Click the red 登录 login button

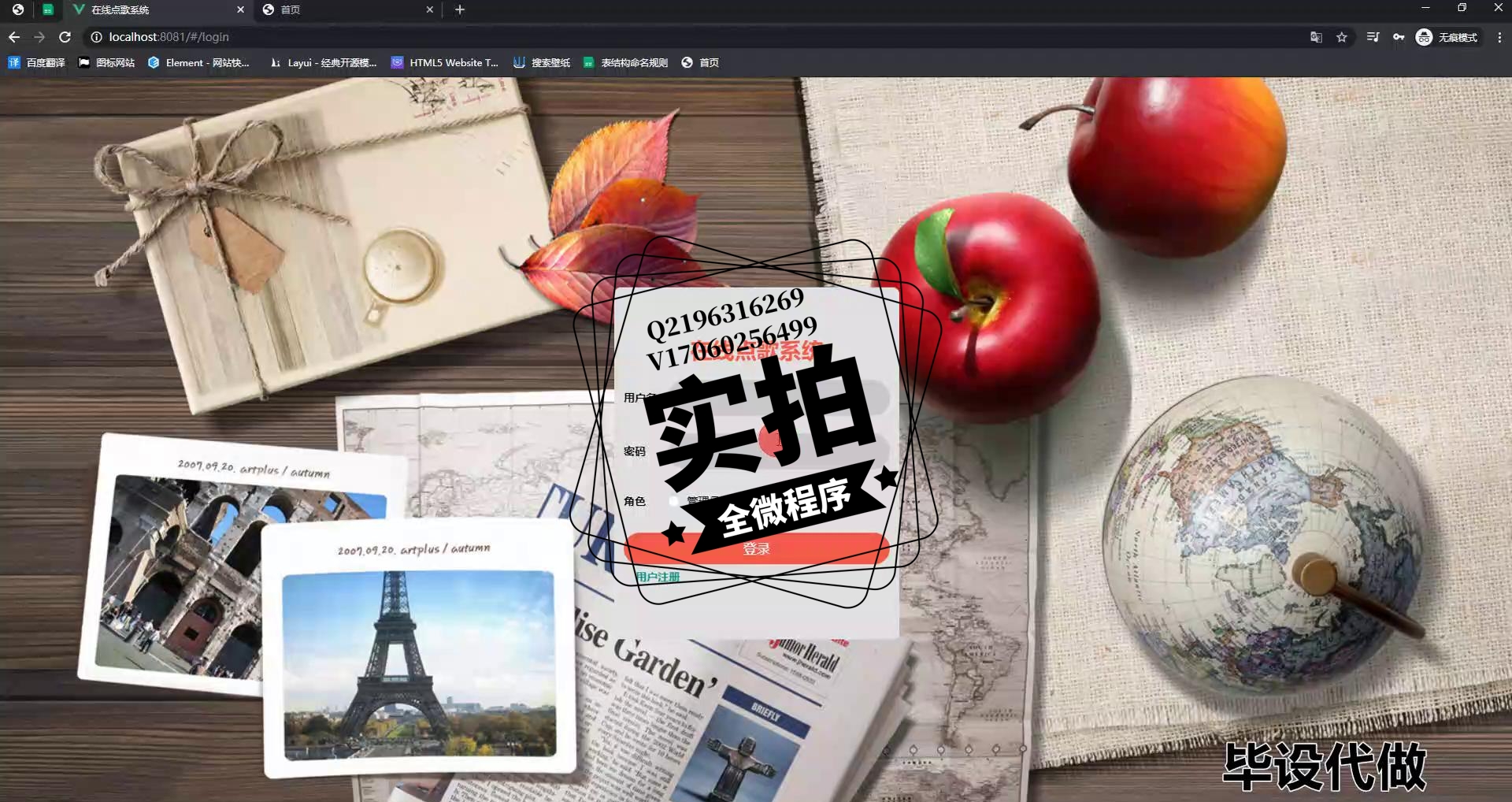click(756, 548)
